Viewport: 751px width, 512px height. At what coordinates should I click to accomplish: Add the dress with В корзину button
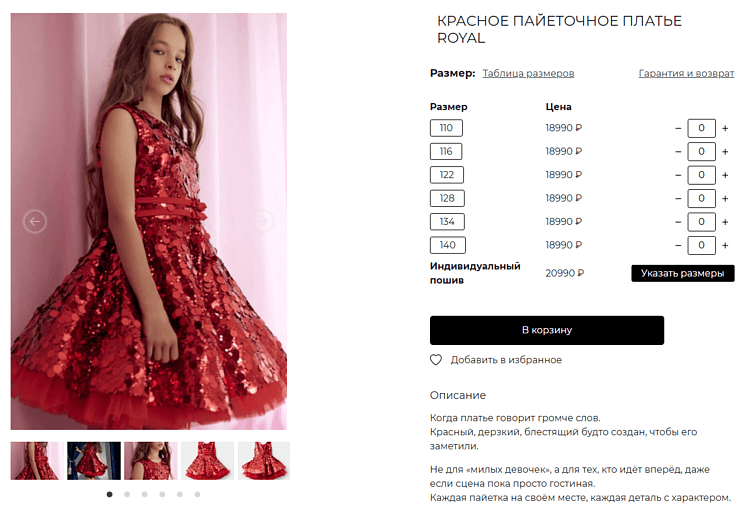click(547, 330)
